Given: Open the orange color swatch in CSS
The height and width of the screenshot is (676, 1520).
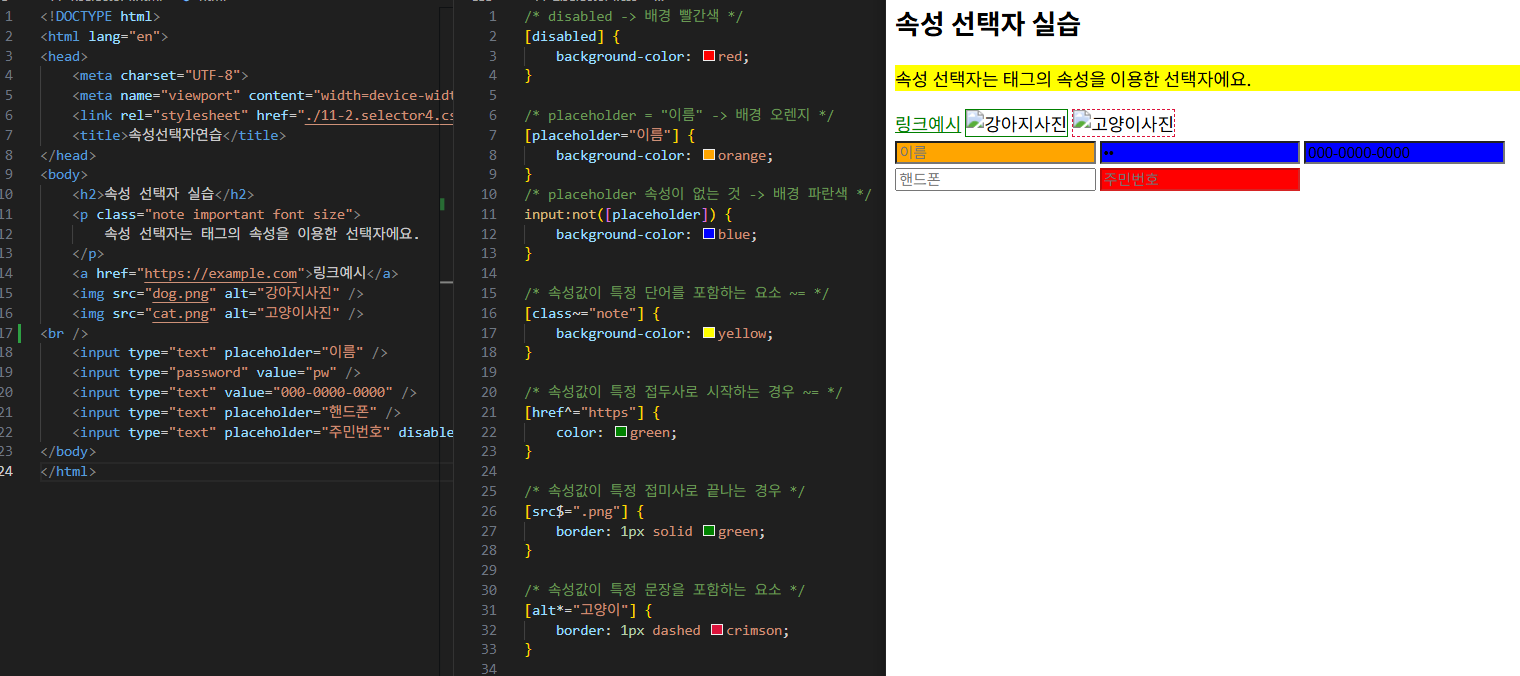Looking at the screenshot, I should click(x=709, y=155).
